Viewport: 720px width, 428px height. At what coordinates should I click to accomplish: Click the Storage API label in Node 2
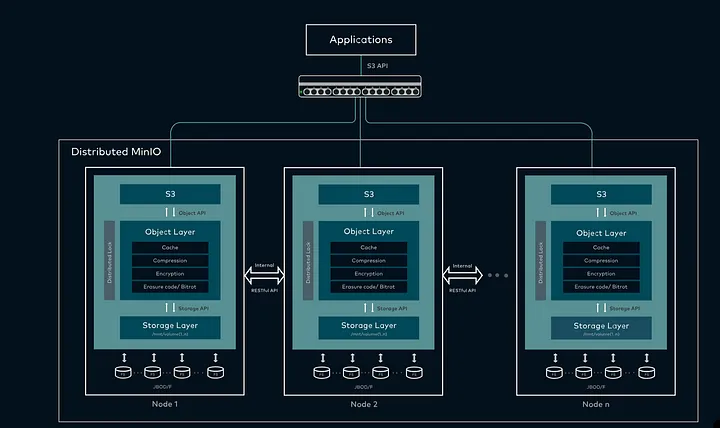(392, 309)
